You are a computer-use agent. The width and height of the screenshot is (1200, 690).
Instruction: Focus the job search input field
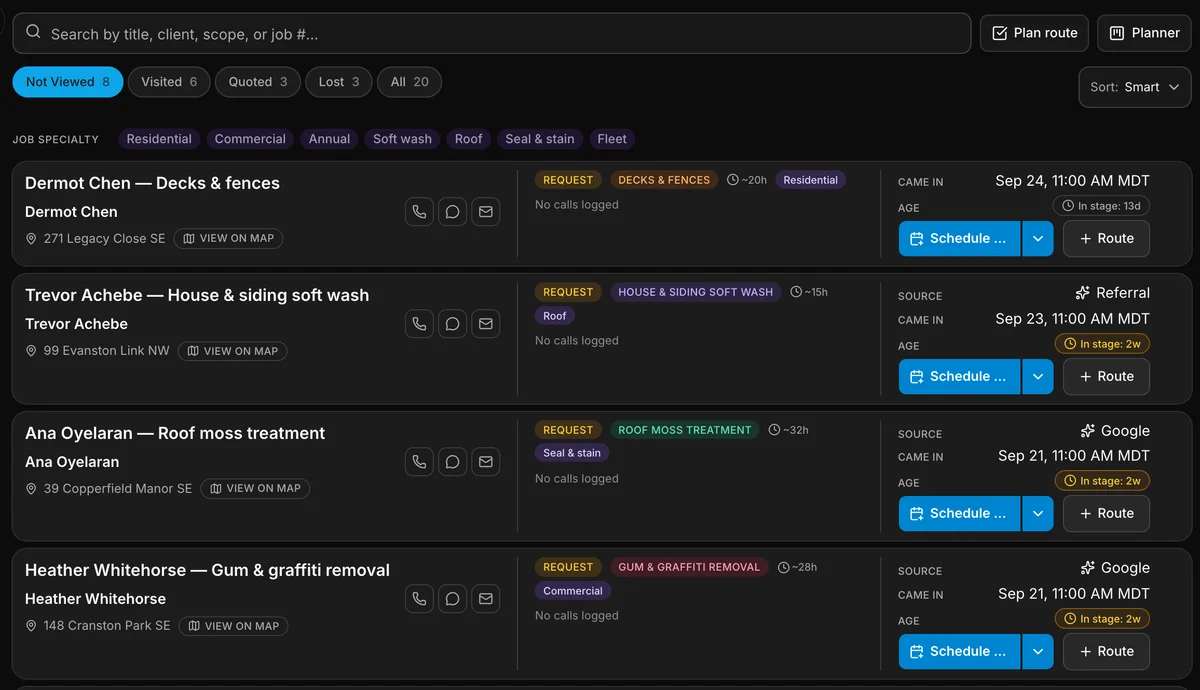click(492, 33)
